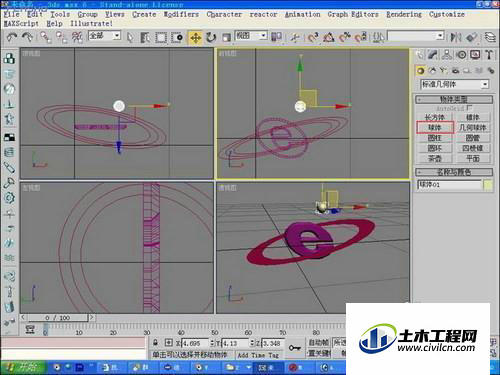The image size is (500, 375).
Task: Expand the 标准几何体 geometry type dropdown
Action: [x=455, y=84]
